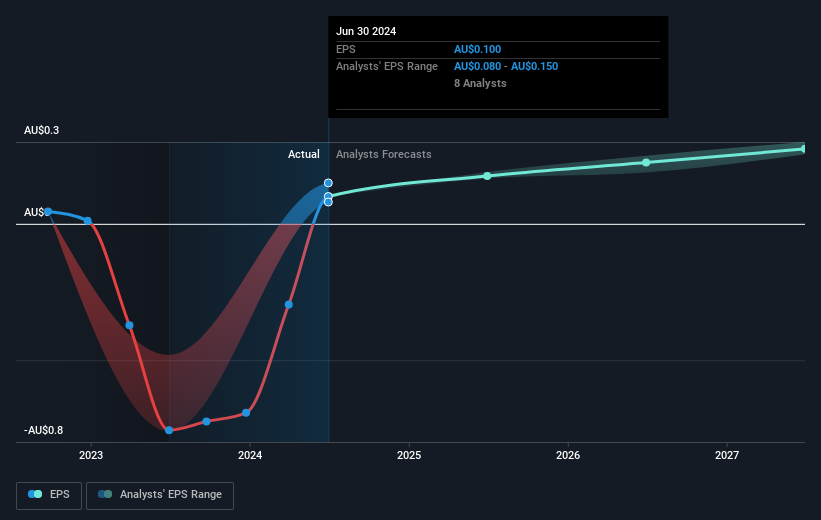
Task: Click the AU$0.3 y-axis label
Action: click(41, 130)
